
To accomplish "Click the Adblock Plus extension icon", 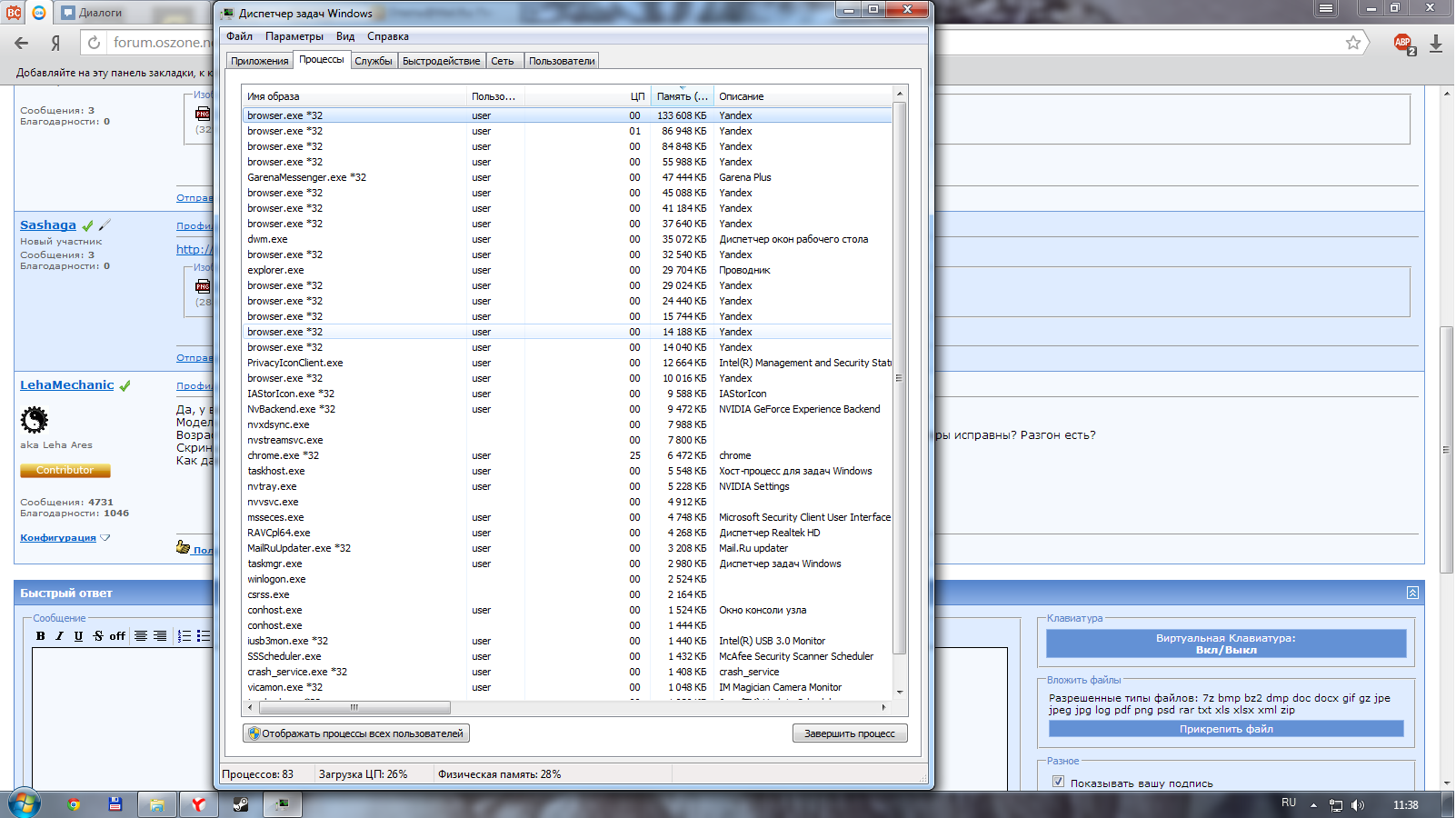I will [x=1404, y=43].
